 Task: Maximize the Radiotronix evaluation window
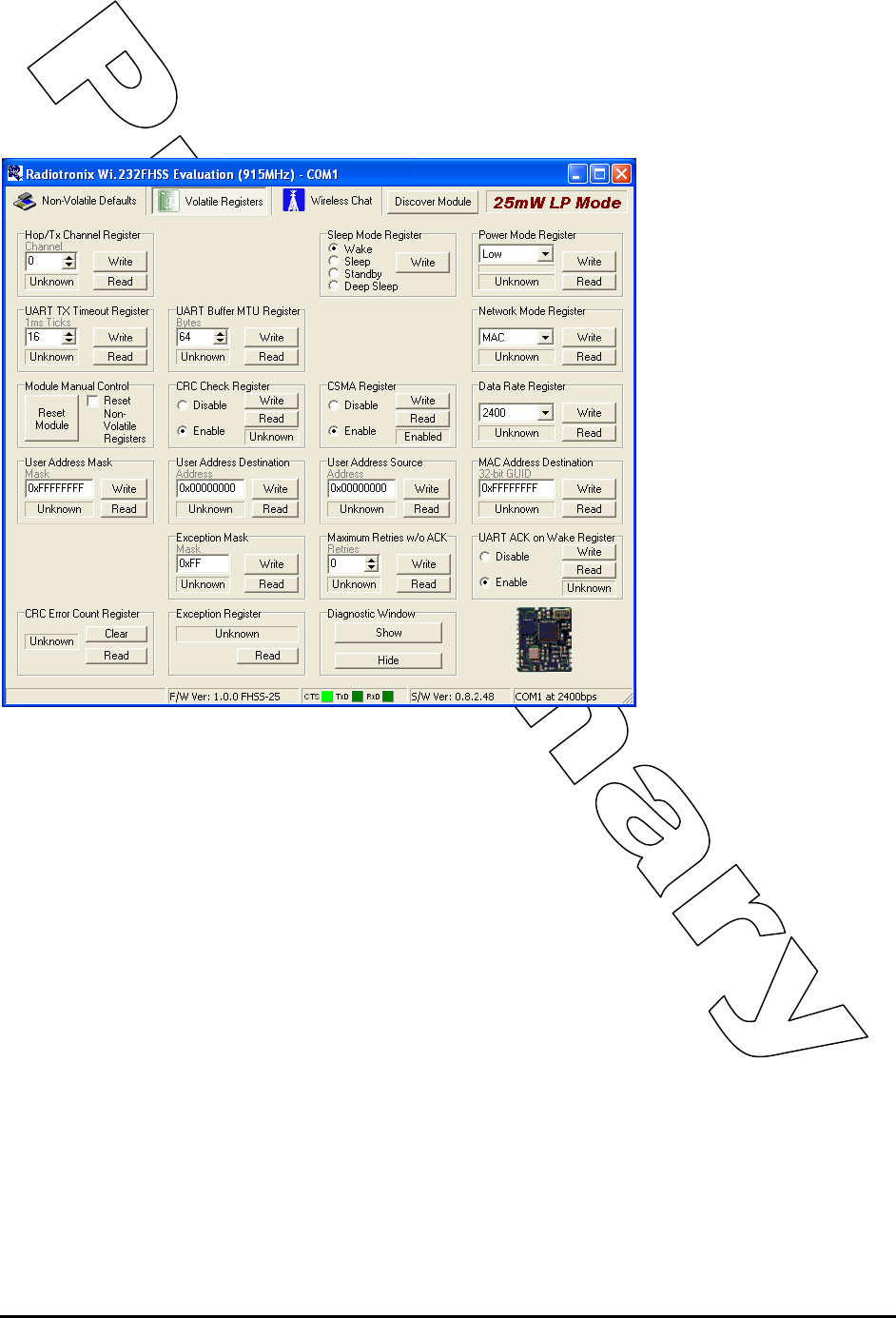click(599, 173)
